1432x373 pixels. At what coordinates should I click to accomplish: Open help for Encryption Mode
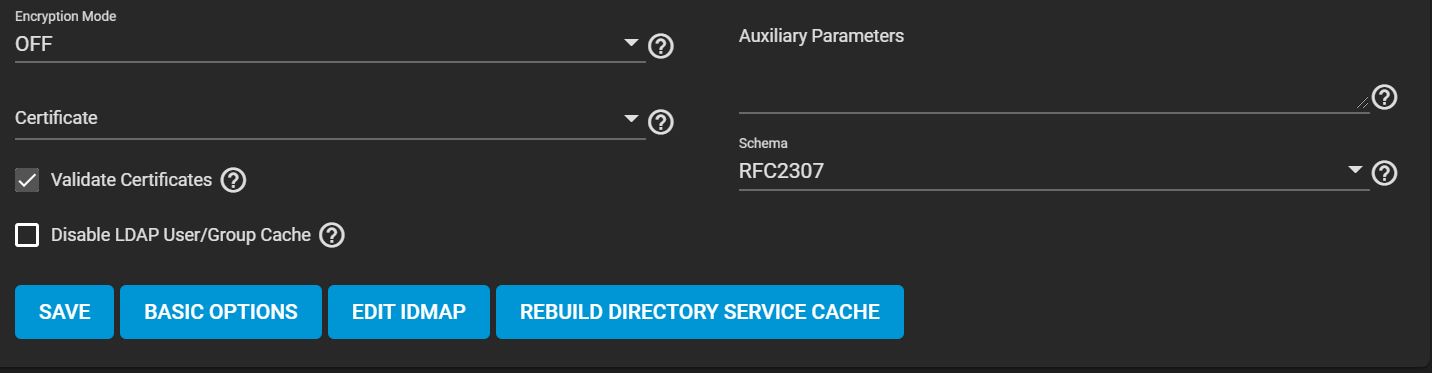tap(660, 46)
